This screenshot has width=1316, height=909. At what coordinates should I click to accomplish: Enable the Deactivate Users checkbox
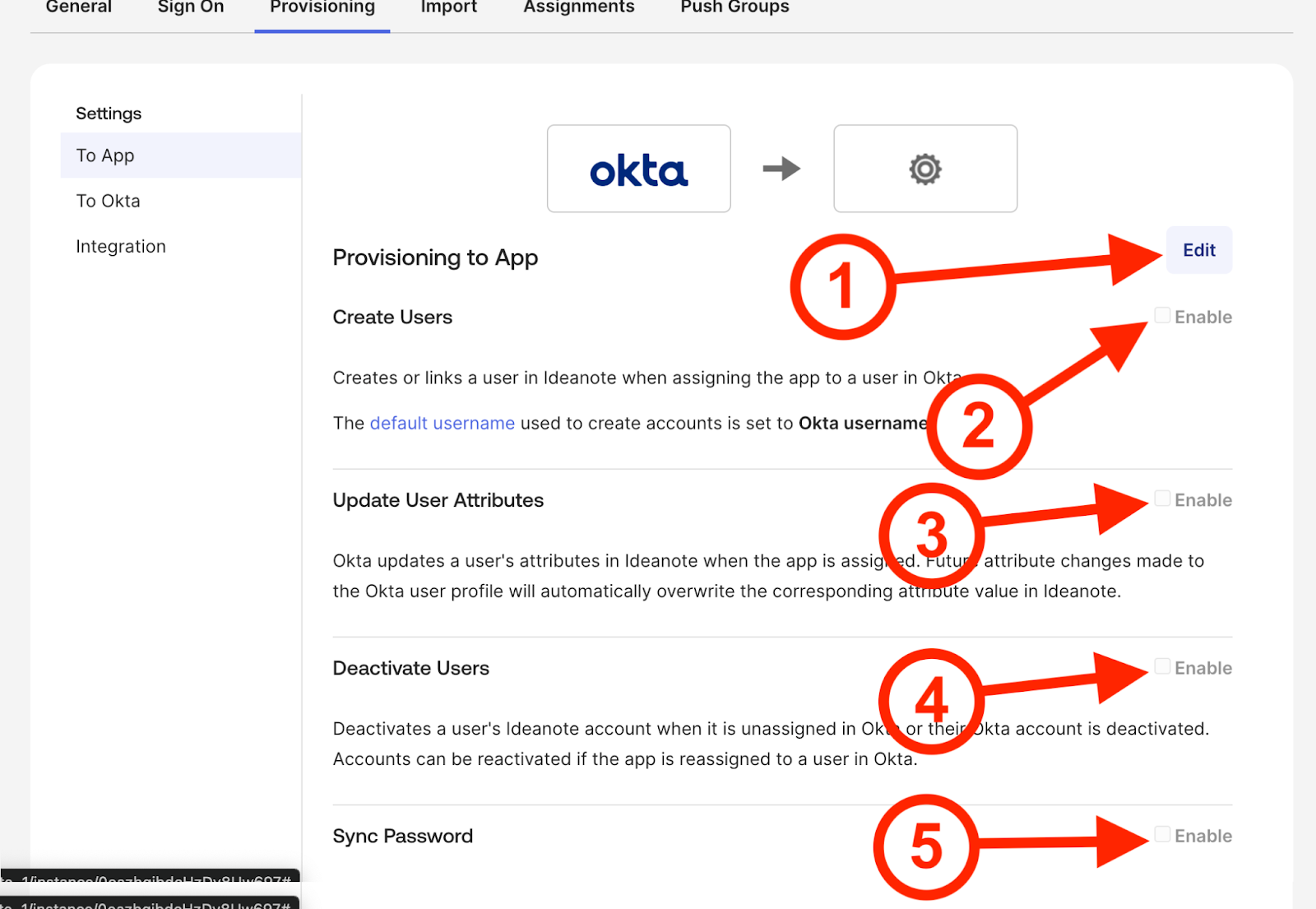pyautogui.click(x=1162, y=666)
